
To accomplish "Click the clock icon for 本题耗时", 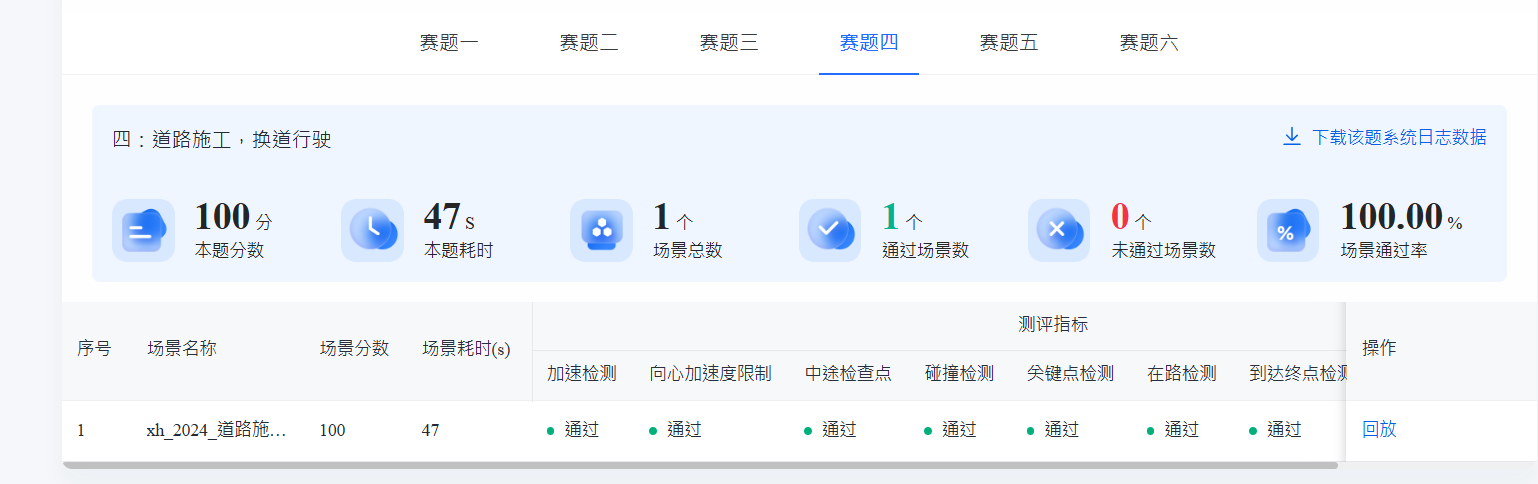I will 372,230.
